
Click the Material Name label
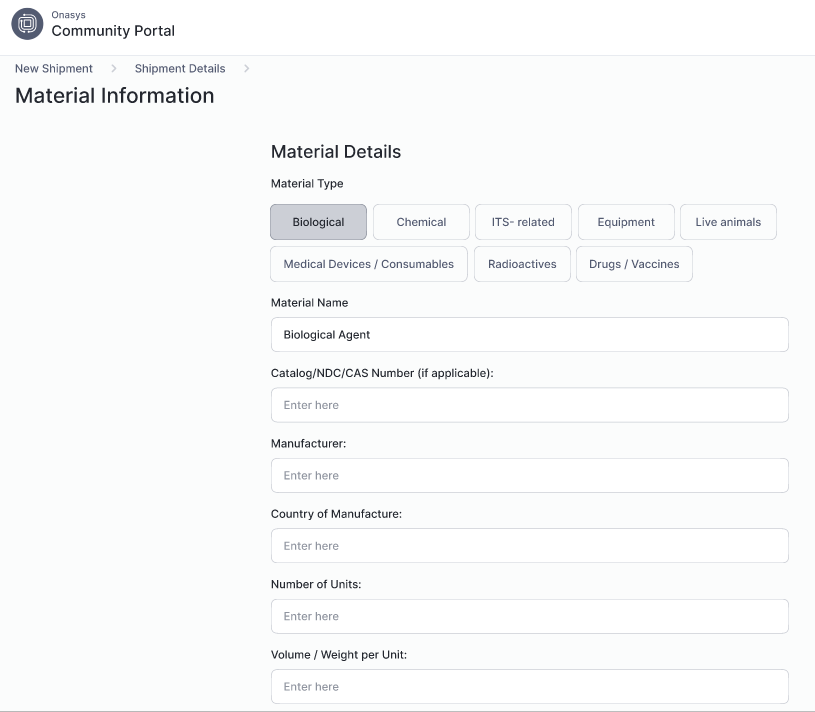pyautogui.click(x=309, y=302)
